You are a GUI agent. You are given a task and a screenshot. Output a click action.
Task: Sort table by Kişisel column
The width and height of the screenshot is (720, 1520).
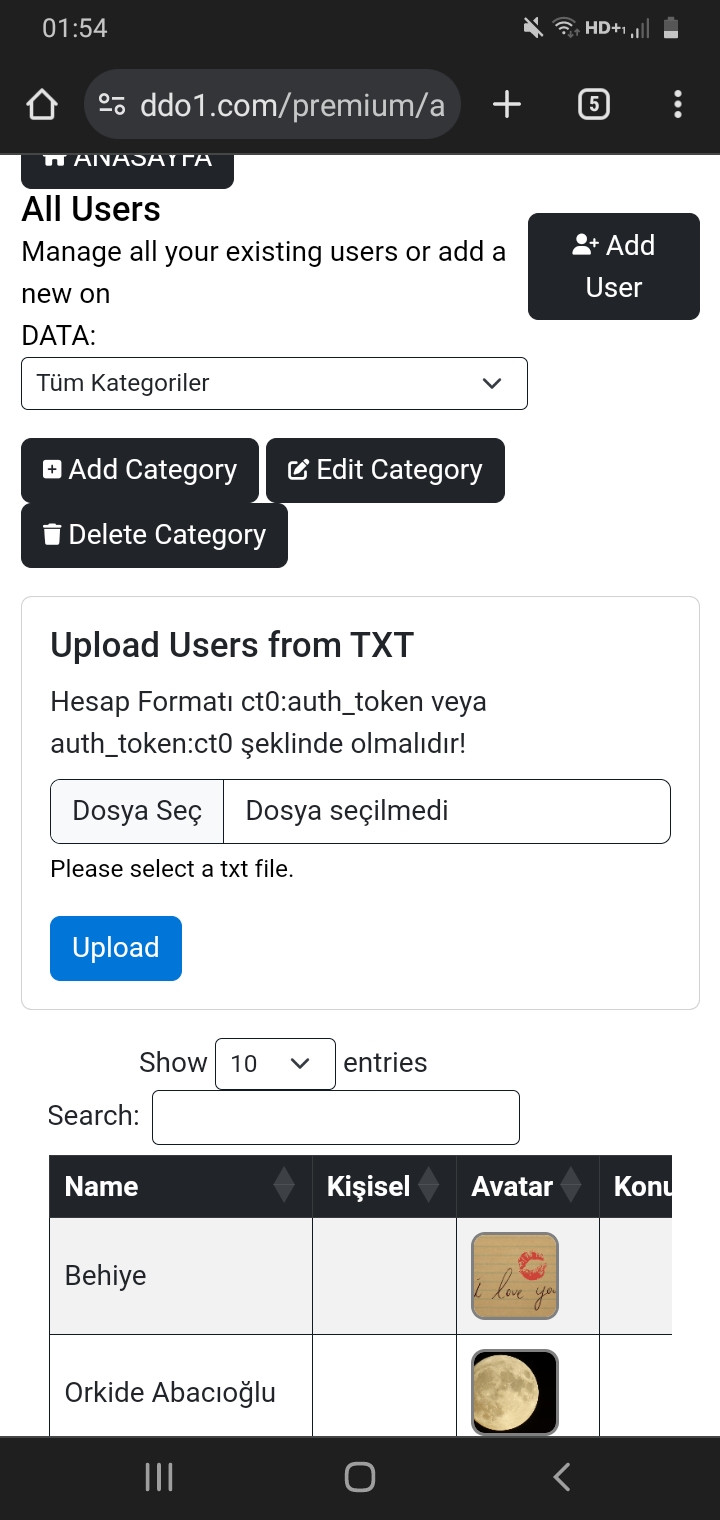tap(384, 1186)
